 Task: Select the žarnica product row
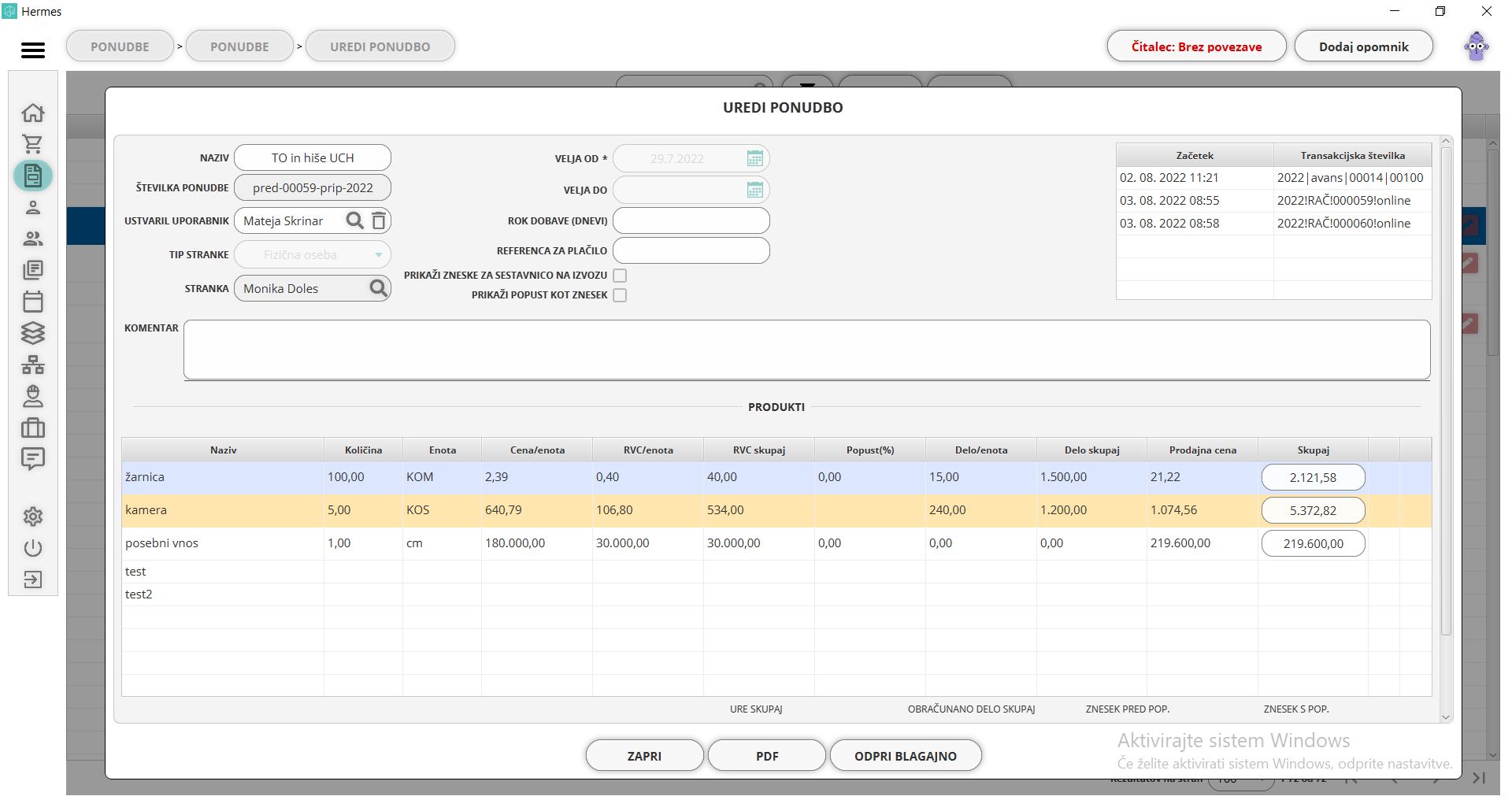(776, 477)
